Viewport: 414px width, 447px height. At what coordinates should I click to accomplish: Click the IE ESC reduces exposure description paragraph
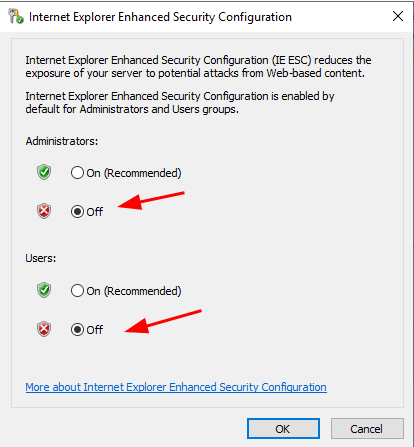pyautogui.click(x=198, y=67)
